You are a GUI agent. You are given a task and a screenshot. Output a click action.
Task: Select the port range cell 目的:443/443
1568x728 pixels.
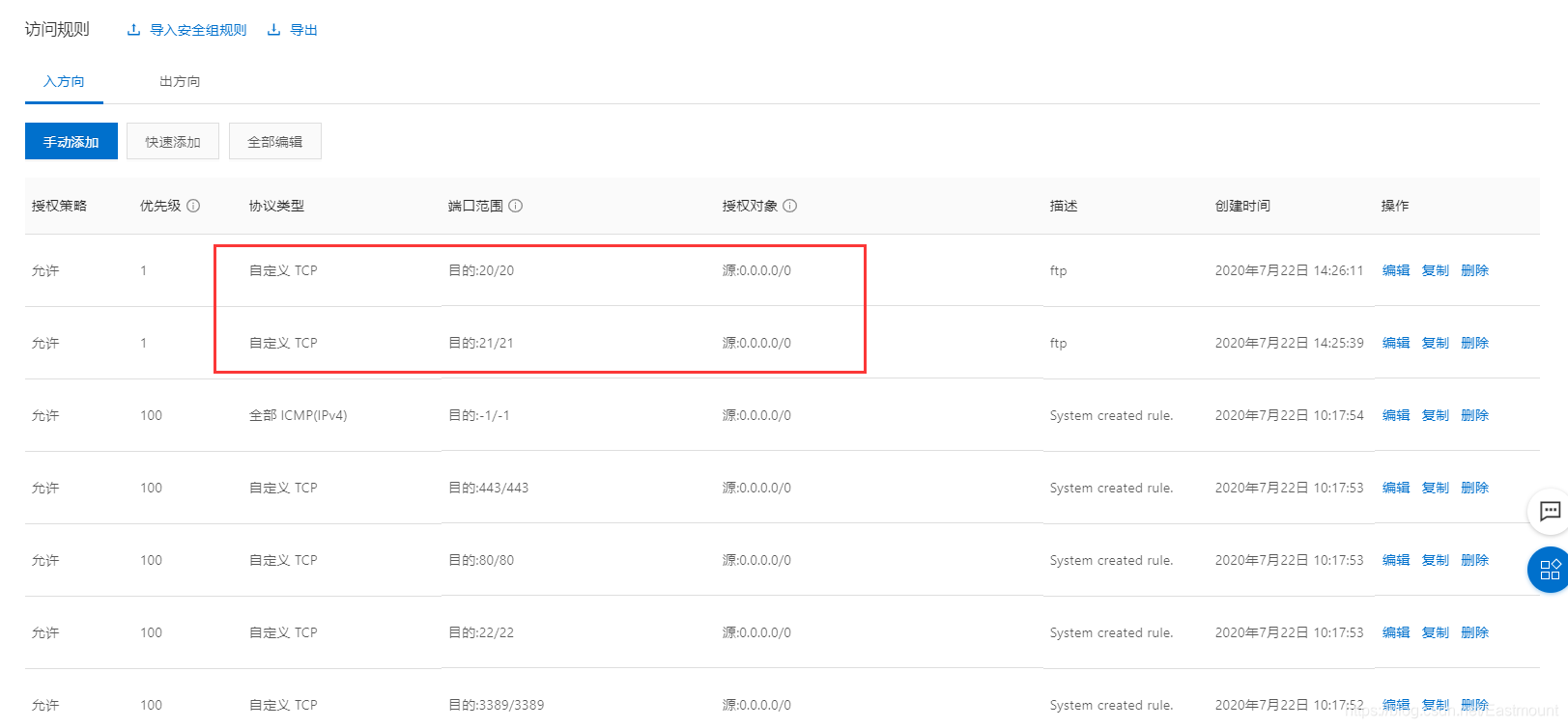pos(489,488)
